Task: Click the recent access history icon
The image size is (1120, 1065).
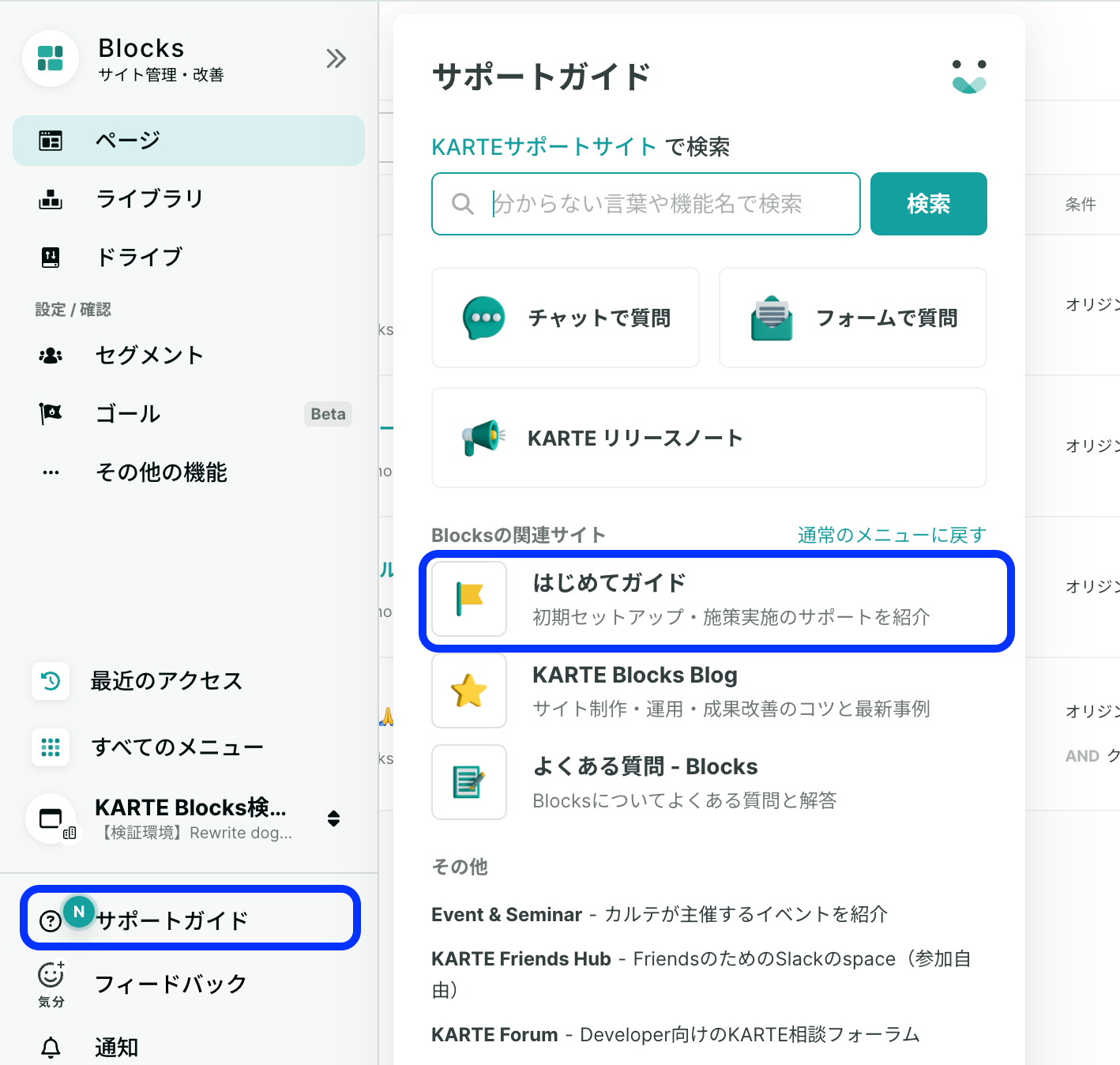Action: [x=51, y=680]
